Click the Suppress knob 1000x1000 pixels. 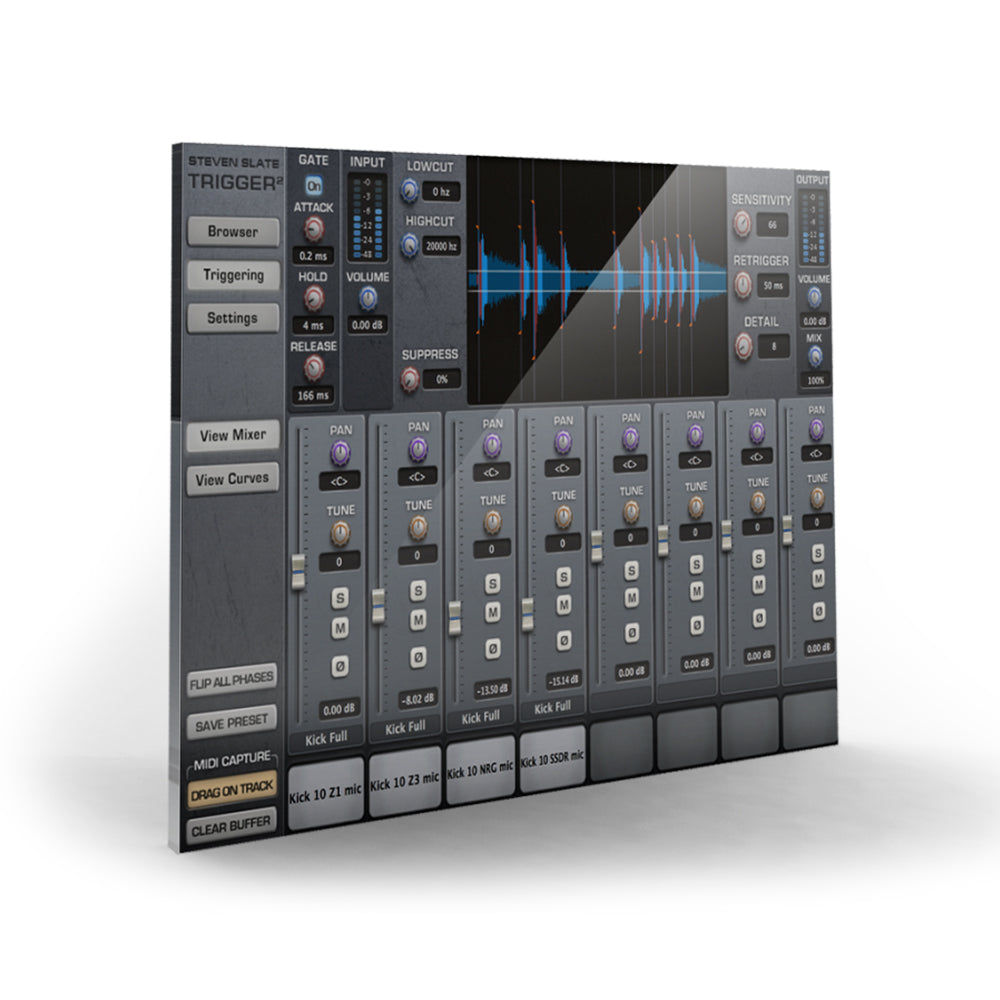pos(409,379)
